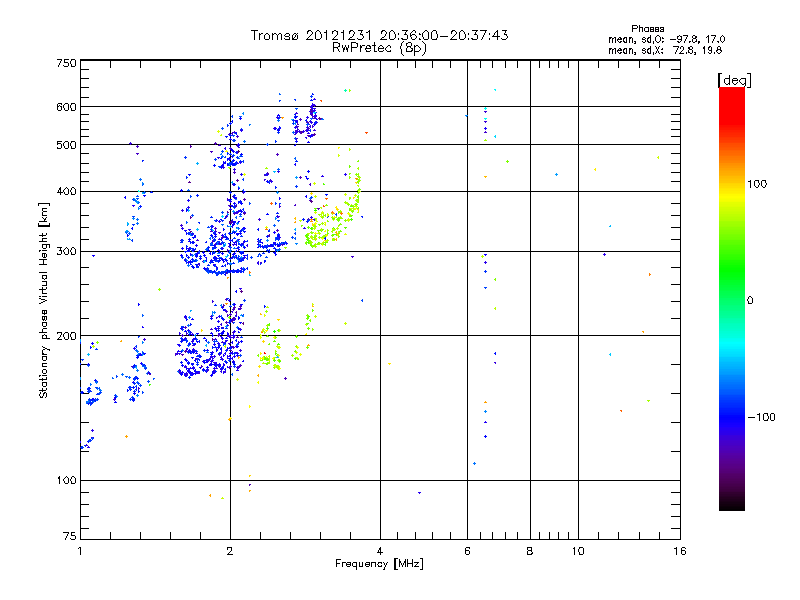Click the '750' height axis label
The image size is (800, 600).
(x=67, y=63)
